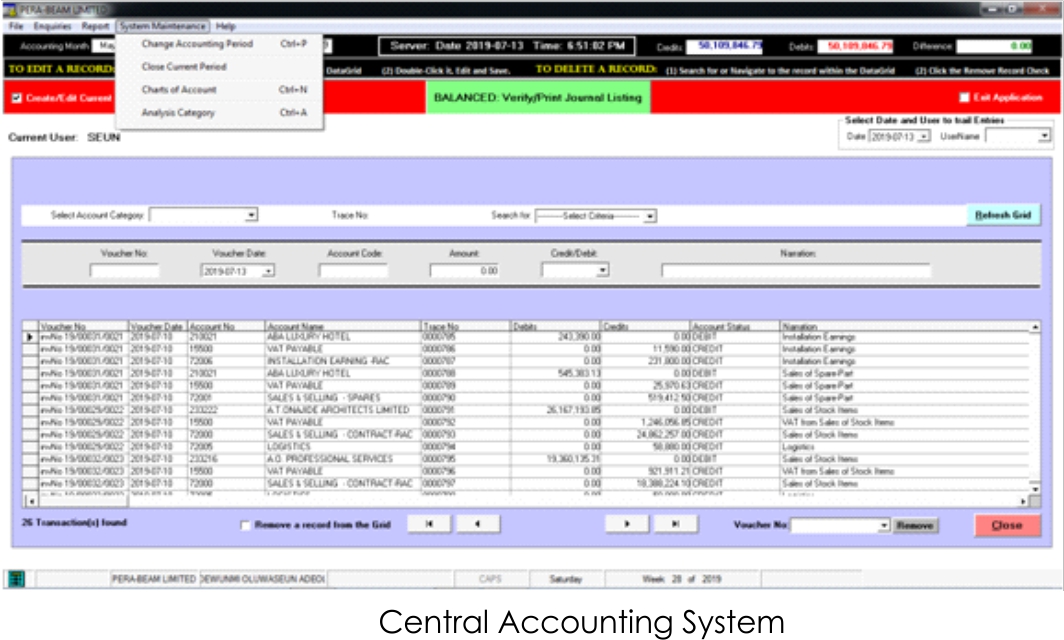
Task: Expand the Search for Select Criteria dropdown
Action: (x=649, y=215)
